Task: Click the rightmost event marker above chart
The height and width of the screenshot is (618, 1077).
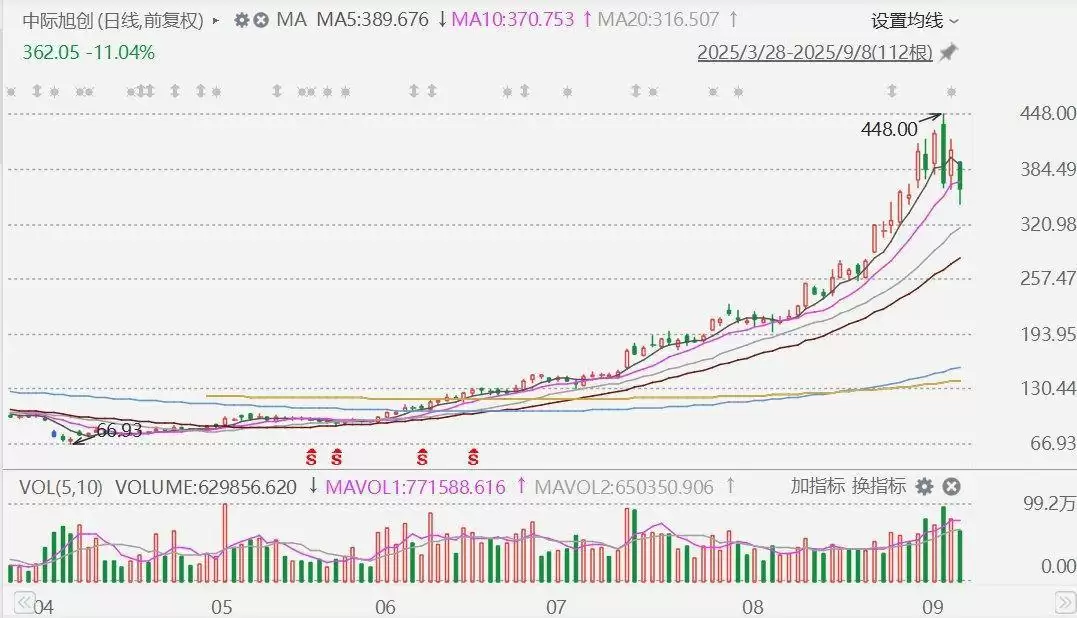Action: (x=951, y=92)
